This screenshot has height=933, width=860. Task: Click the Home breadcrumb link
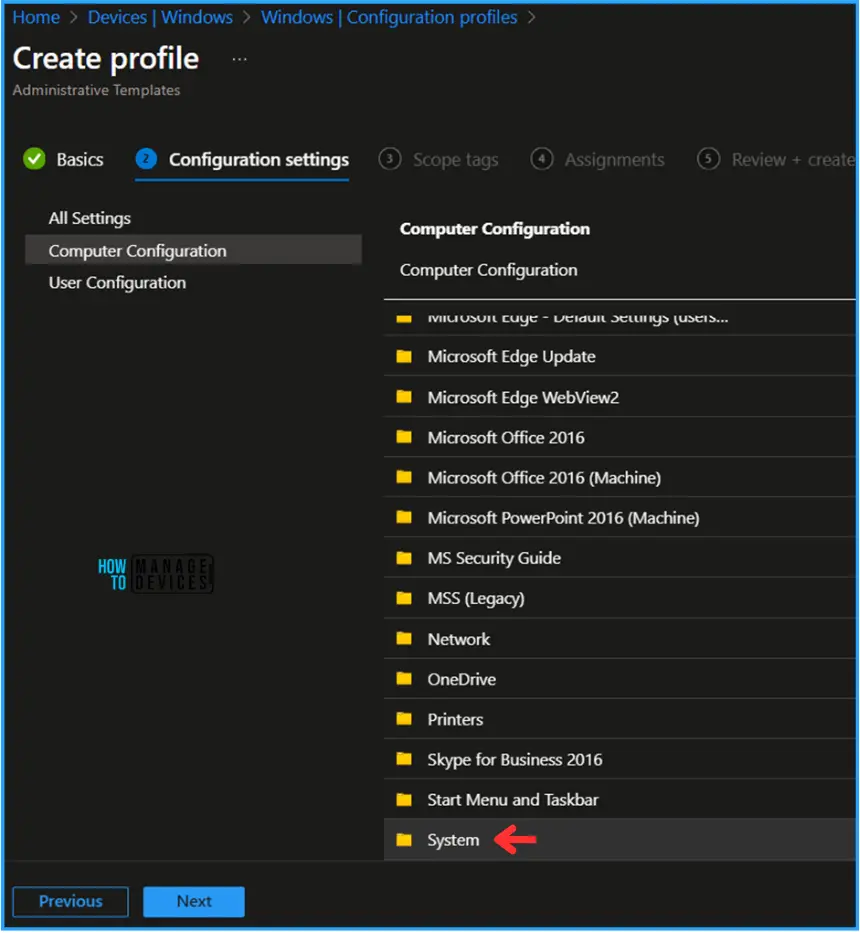36,17
